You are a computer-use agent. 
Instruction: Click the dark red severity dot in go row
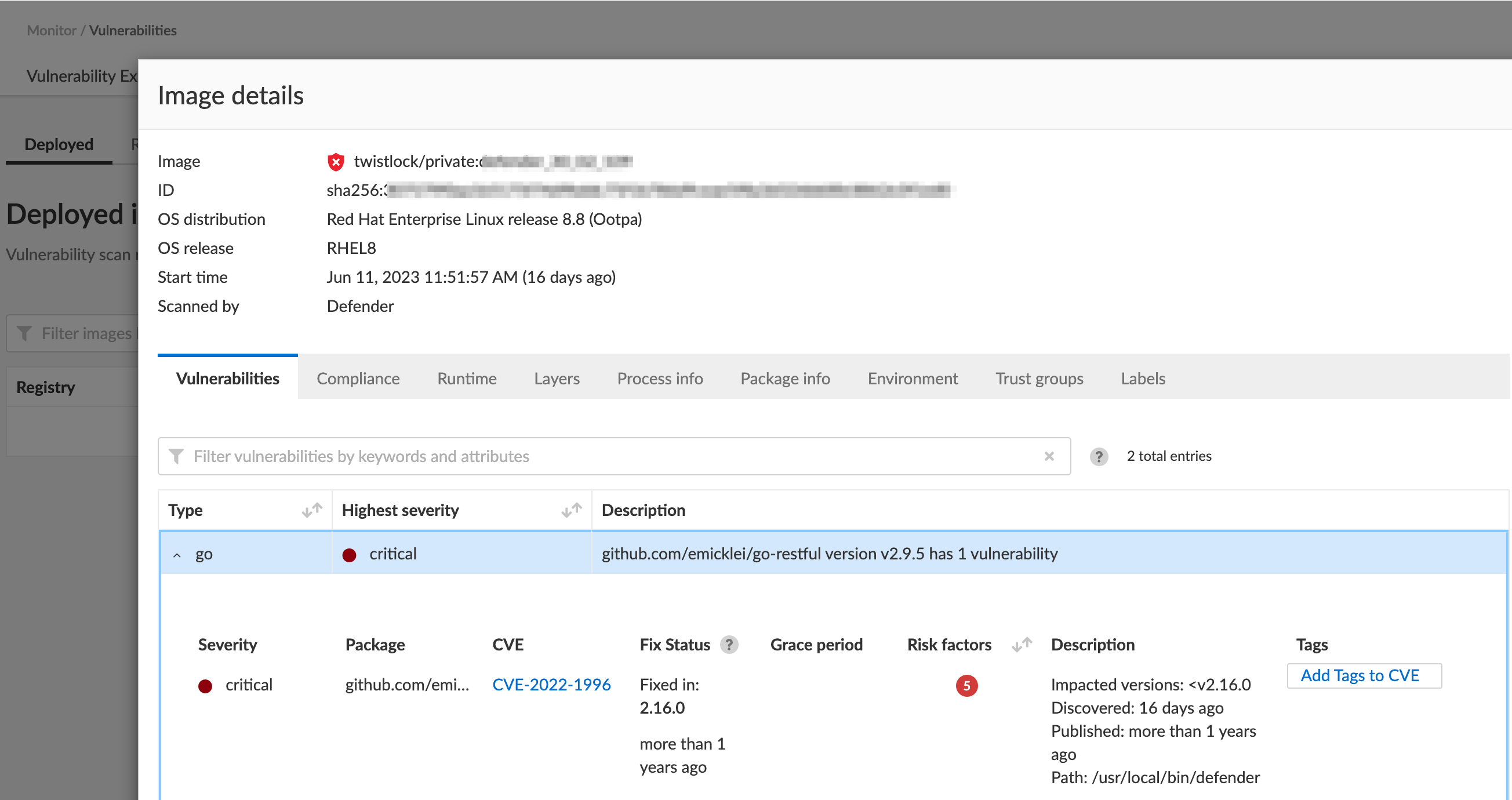tap(349, 555)
